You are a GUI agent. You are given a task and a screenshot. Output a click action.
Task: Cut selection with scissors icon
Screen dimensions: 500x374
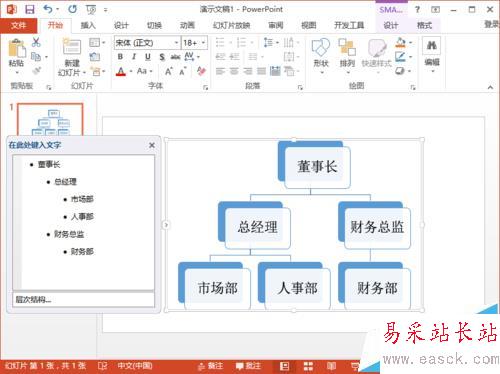(x=36, y=42)
